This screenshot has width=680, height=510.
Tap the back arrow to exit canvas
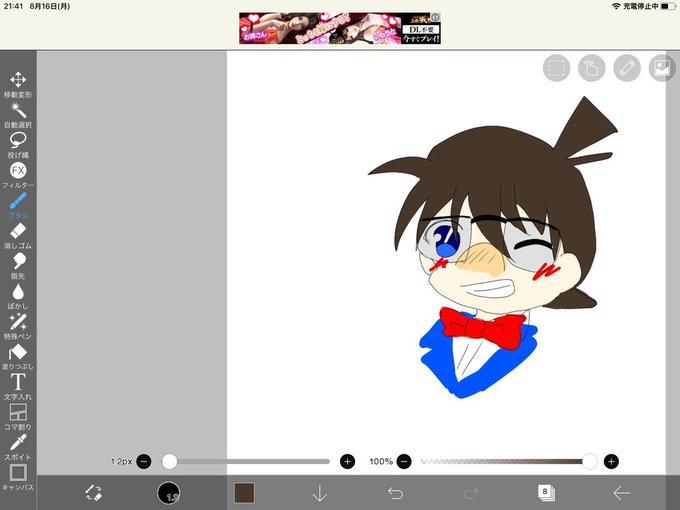tap(621, 493)
